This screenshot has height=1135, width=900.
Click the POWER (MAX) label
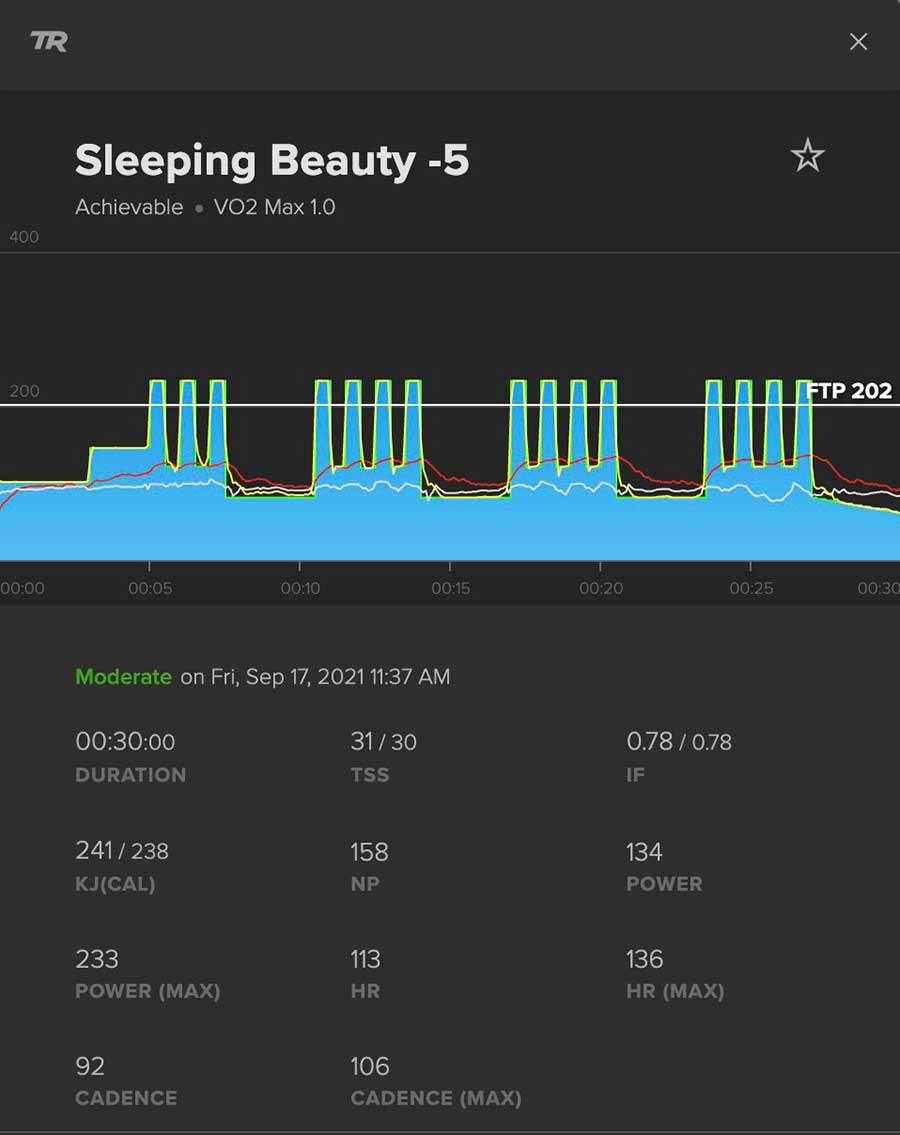[148, 991]
